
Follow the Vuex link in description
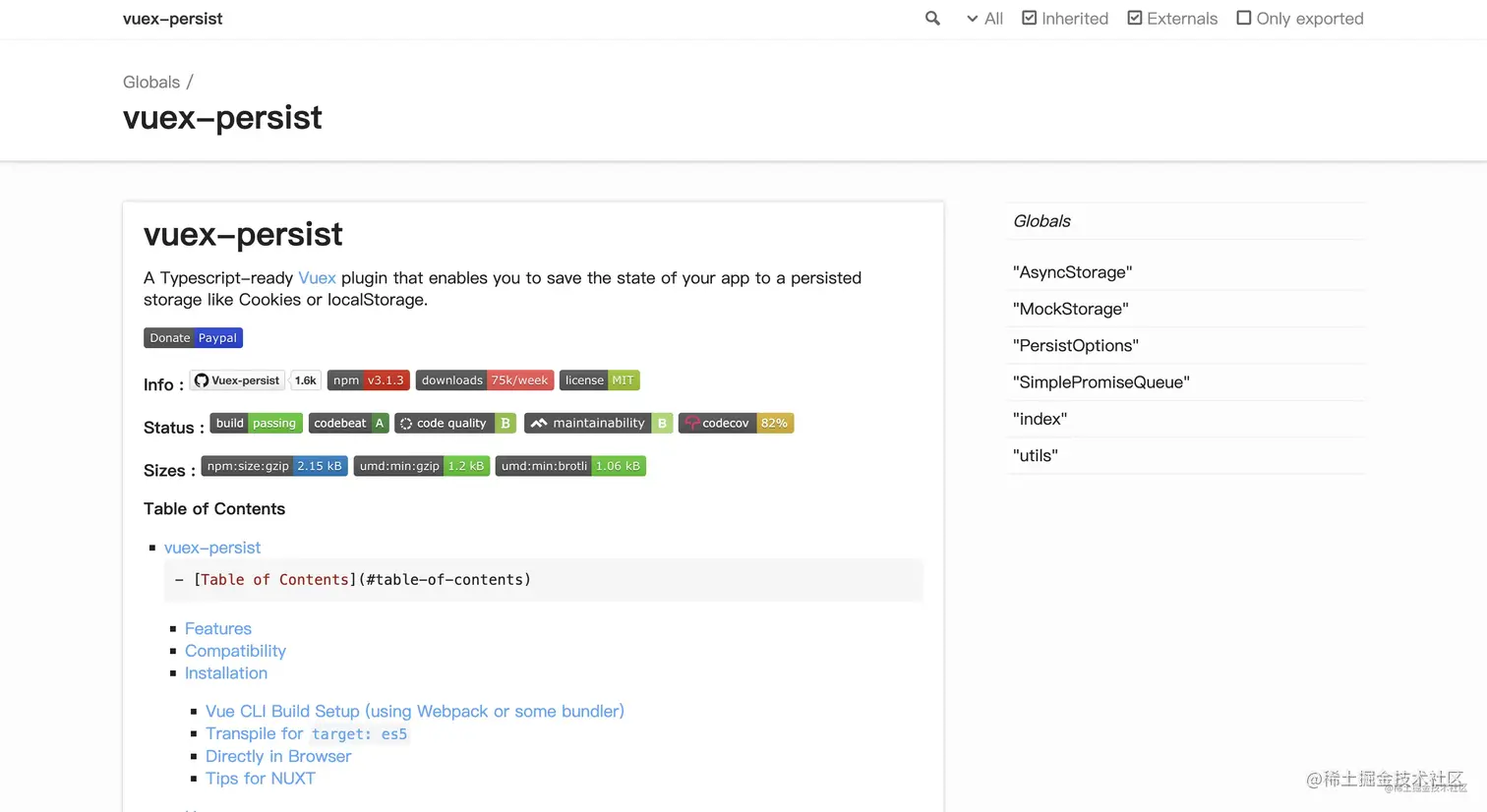317,278
